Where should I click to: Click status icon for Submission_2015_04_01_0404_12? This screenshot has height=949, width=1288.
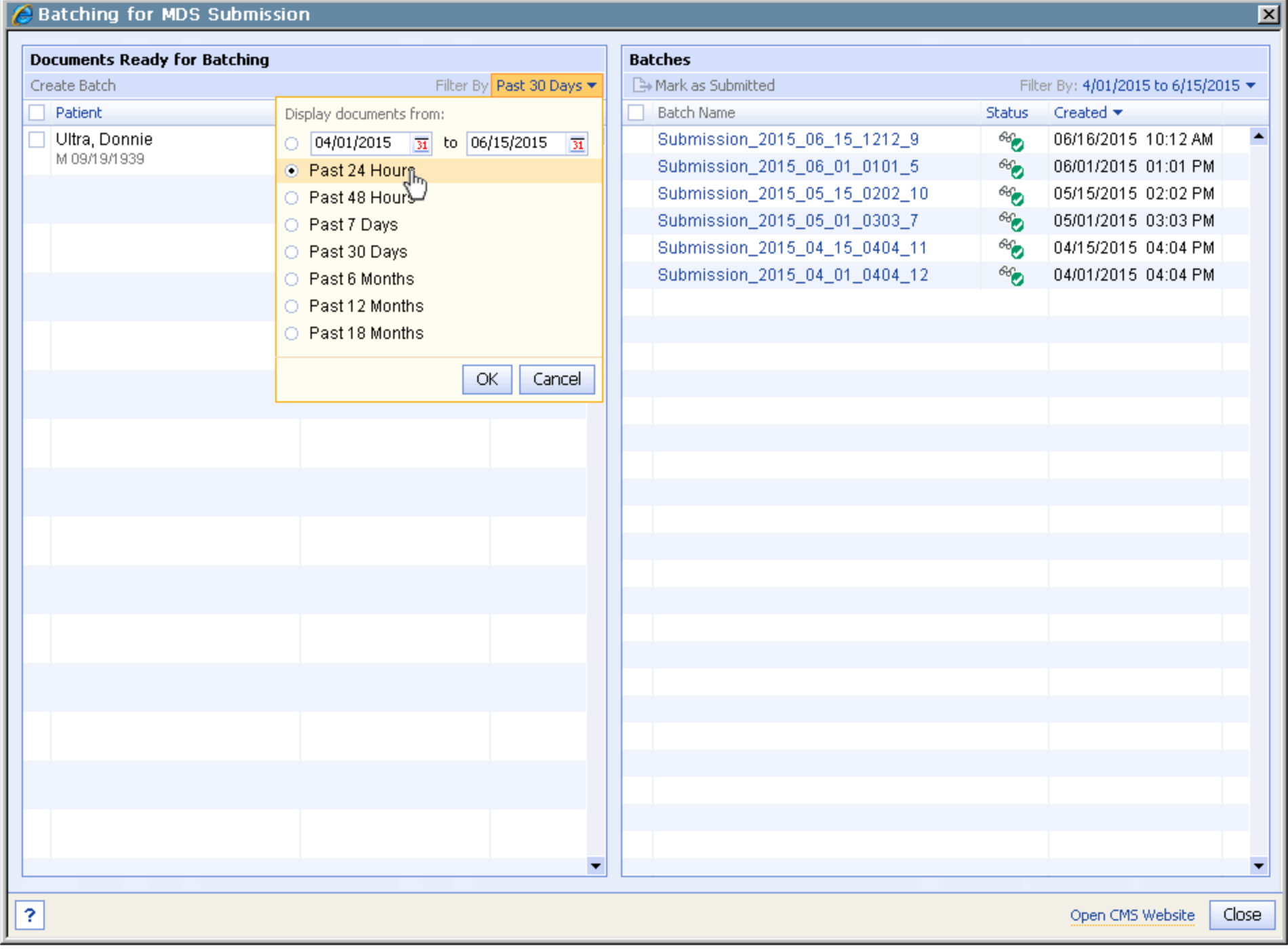pyautogui.click(x=1010, y=276)
